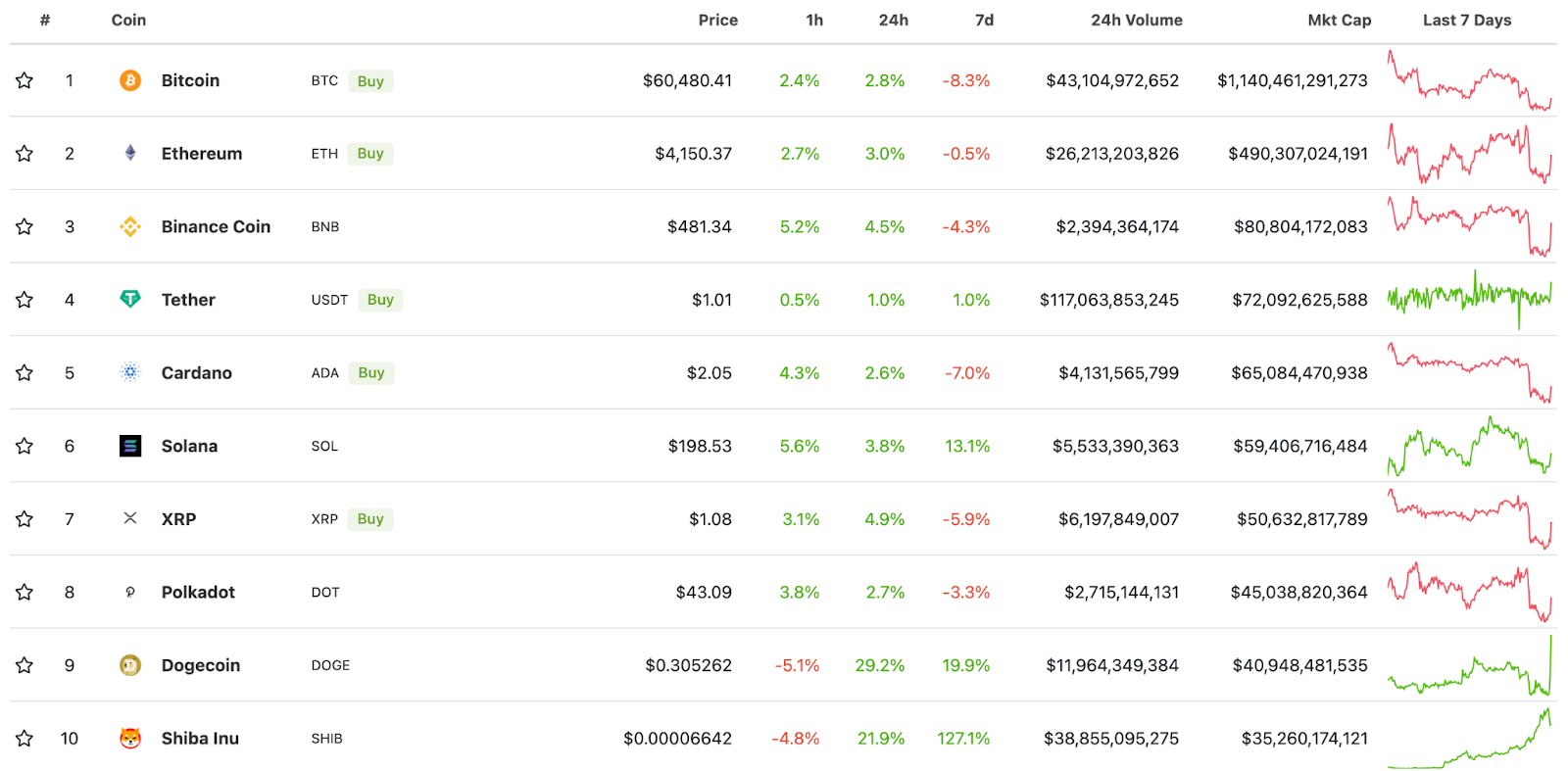Image resolution: width=1568 pixels, height=771 pixels.
Task: Sort by Mkt Cap header
Action: 1340,20
